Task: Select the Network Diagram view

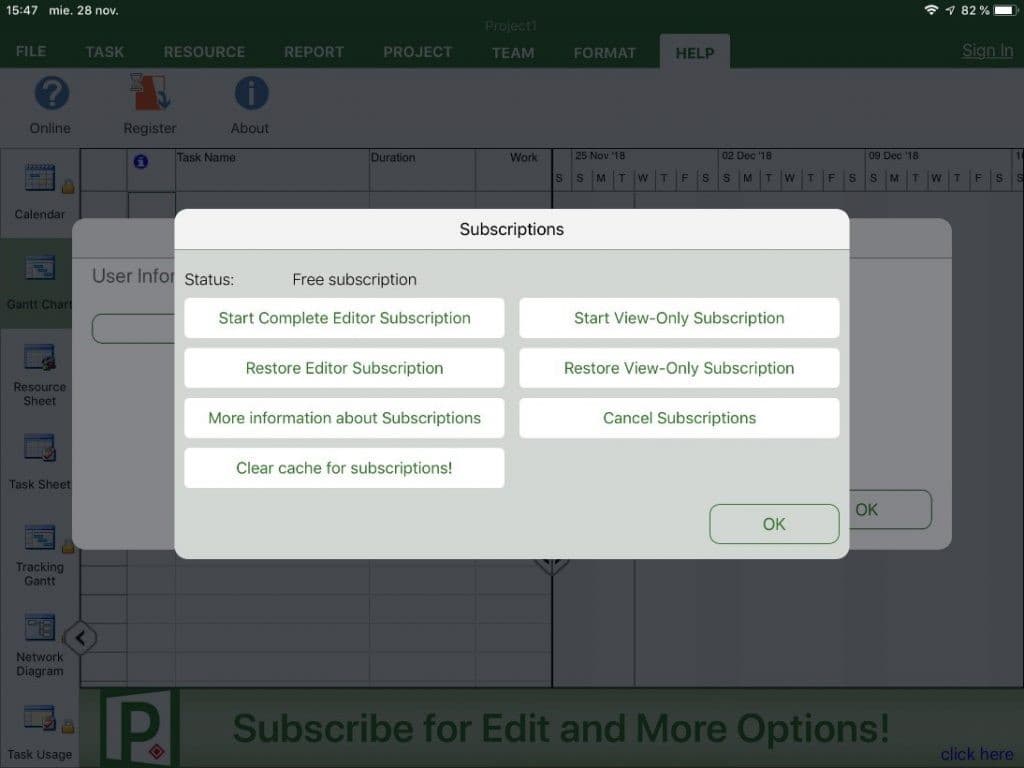Action: coord(40,640)
